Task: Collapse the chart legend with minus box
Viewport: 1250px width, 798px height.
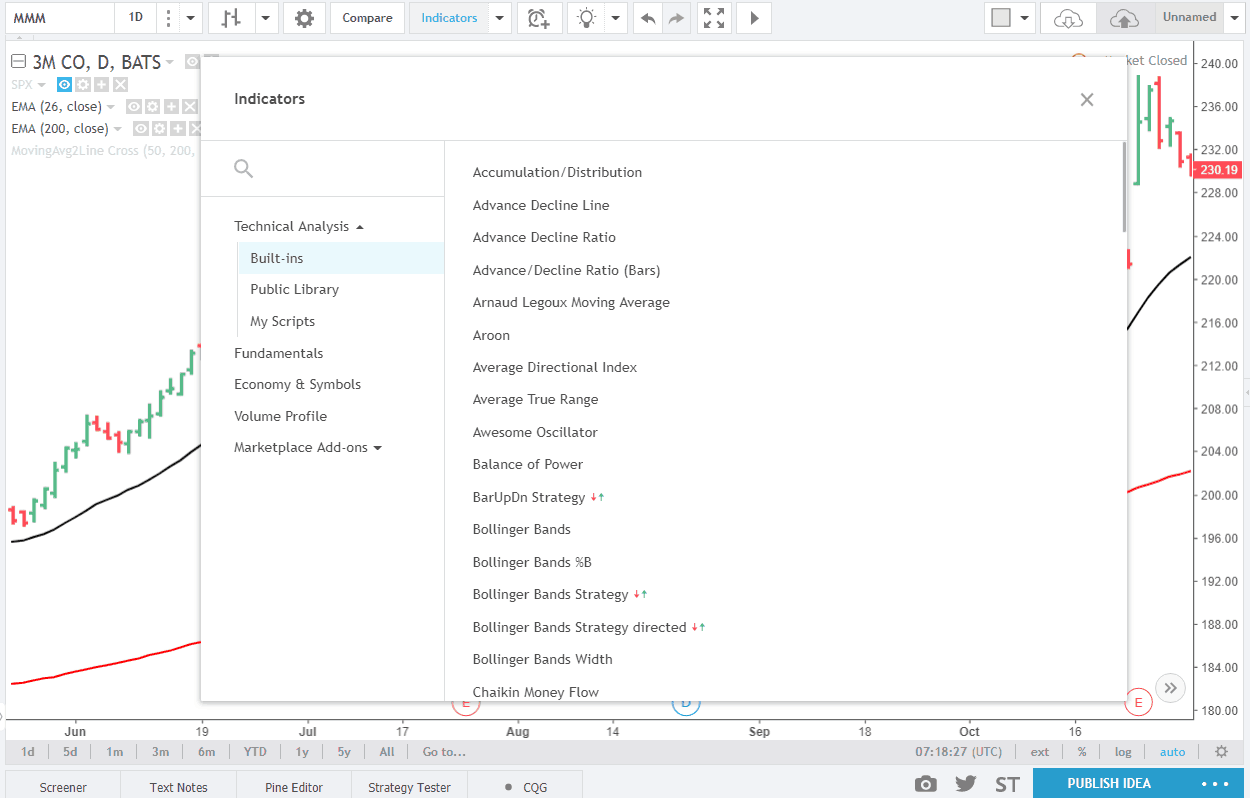Action: (18, 63)
